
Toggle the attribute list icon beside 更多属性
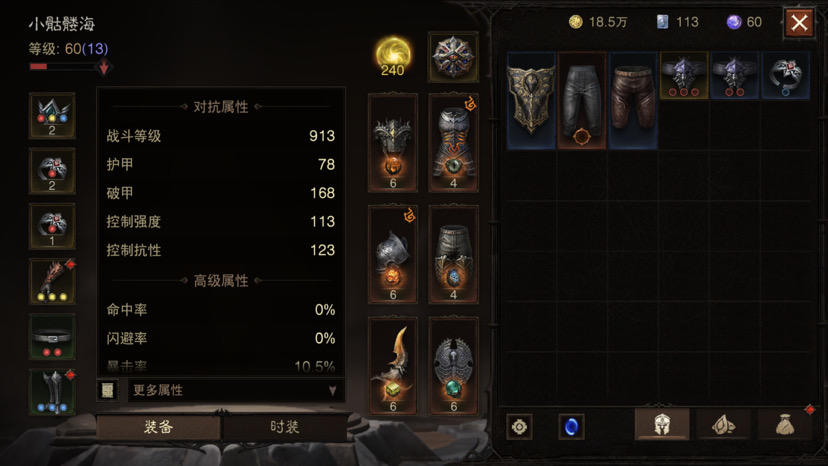coord(108,390)
